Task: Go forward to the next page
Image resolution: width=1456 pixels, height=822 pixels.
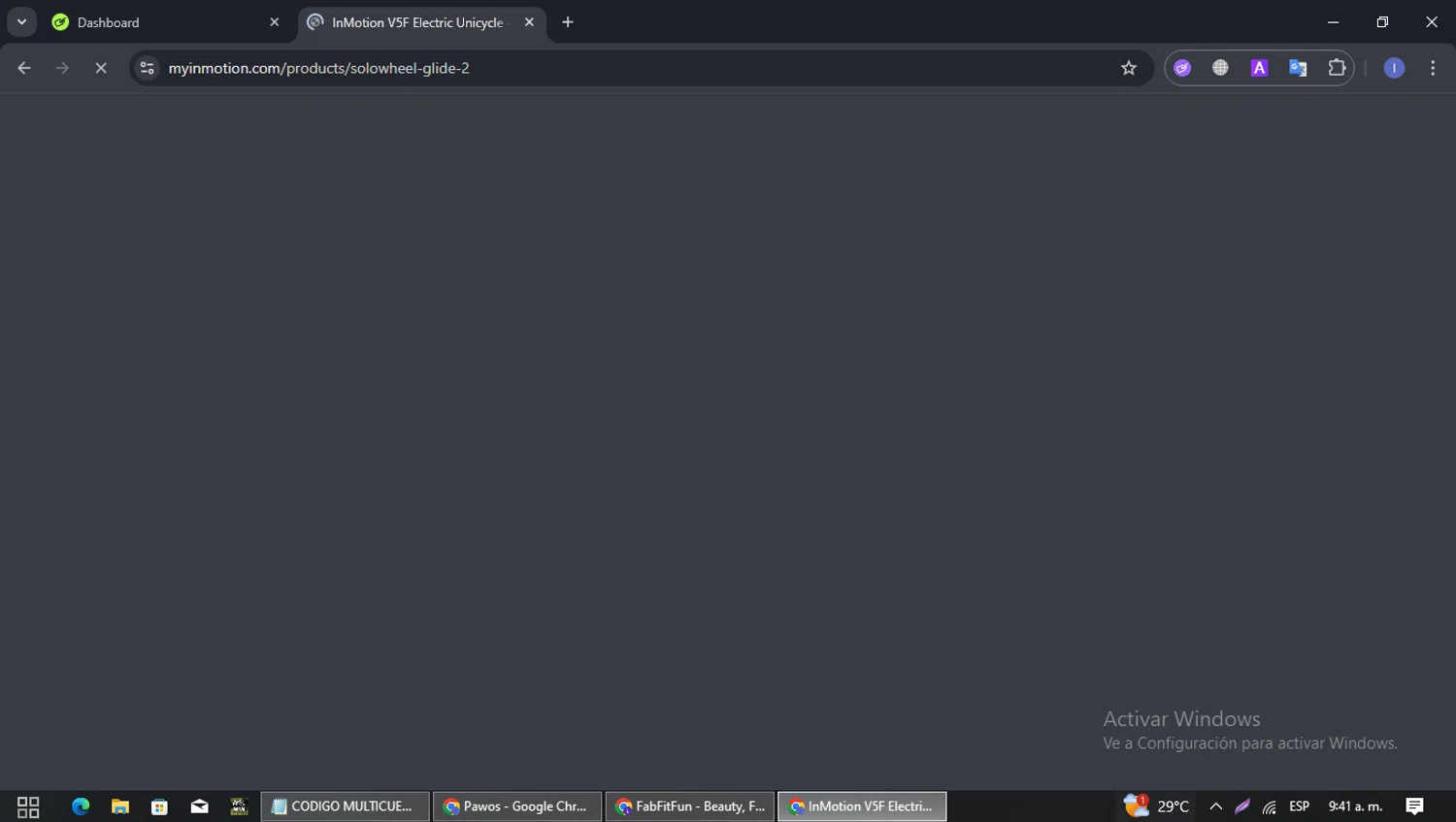Action: (x=62, y=68)
